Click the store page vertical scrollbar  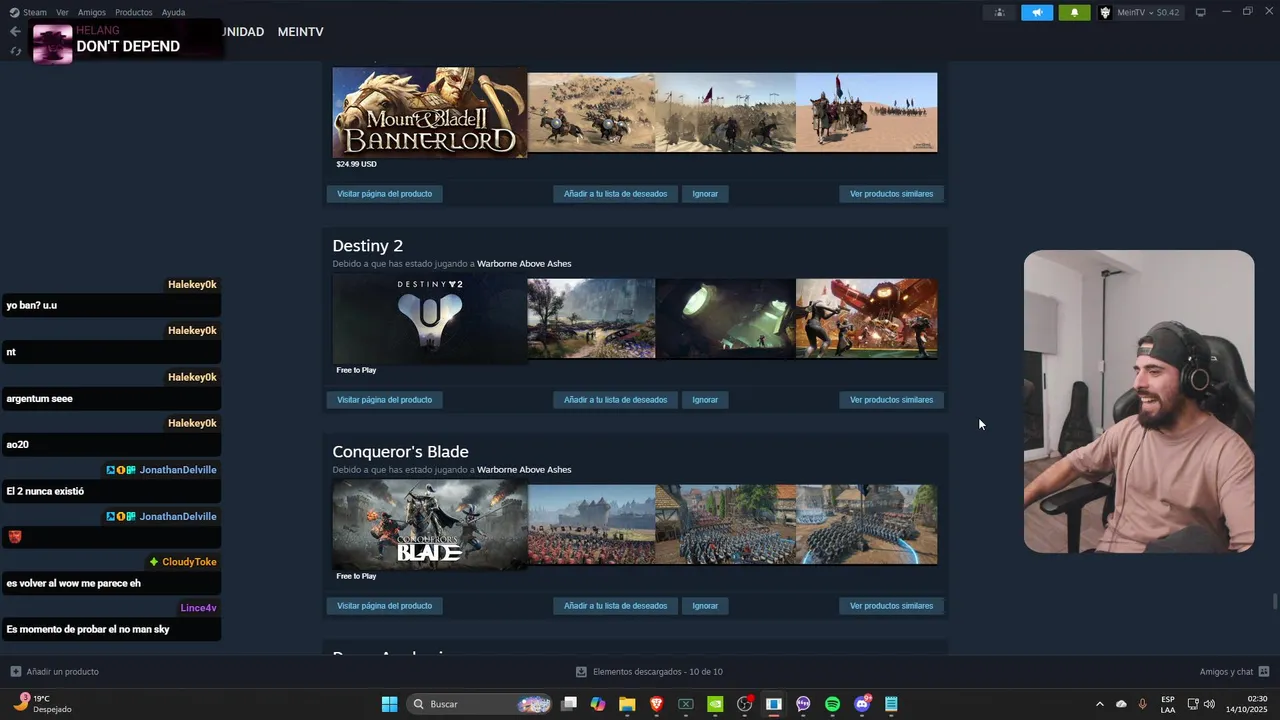1274,600
